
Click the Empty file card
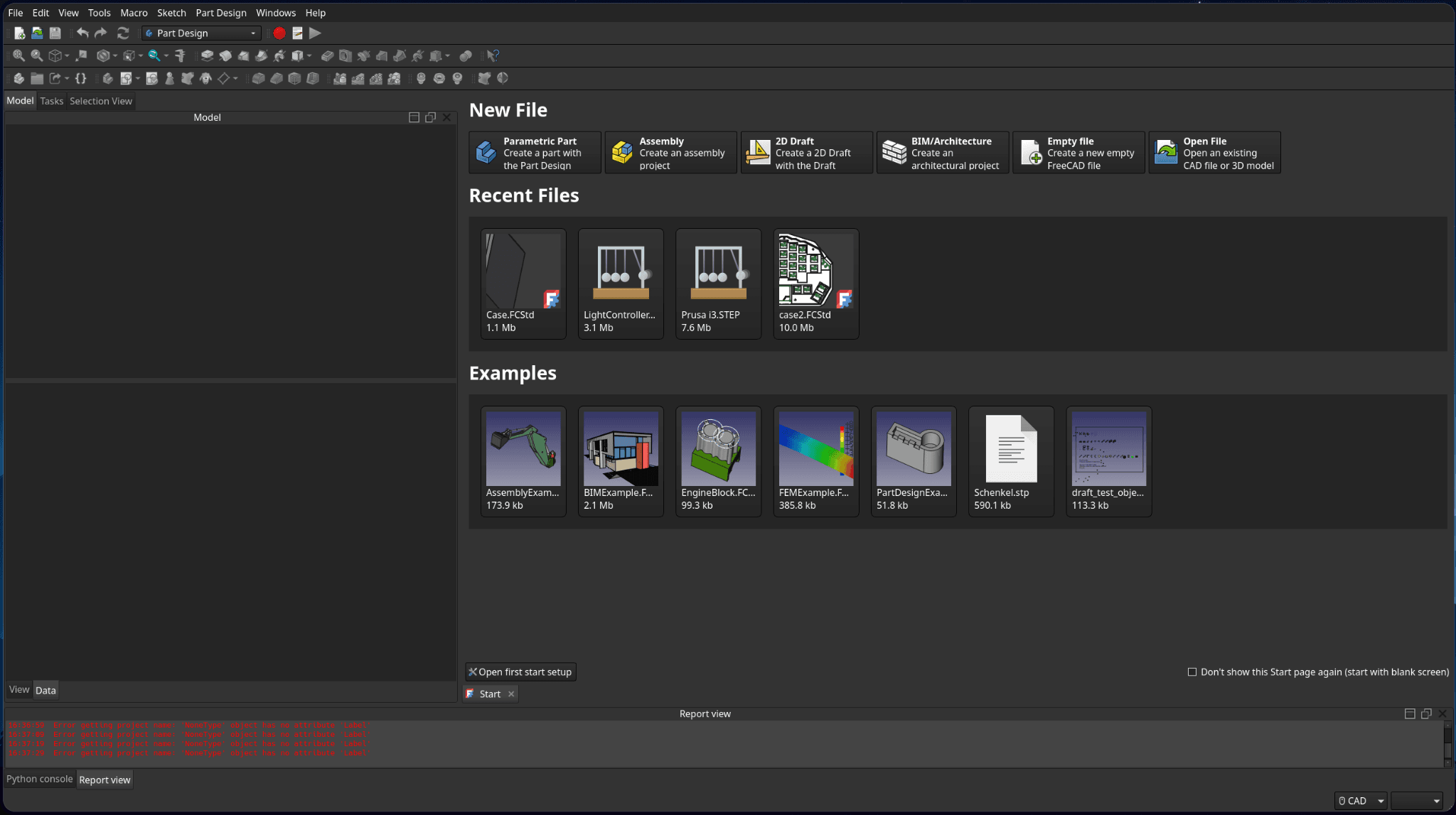pos(1078,153)
